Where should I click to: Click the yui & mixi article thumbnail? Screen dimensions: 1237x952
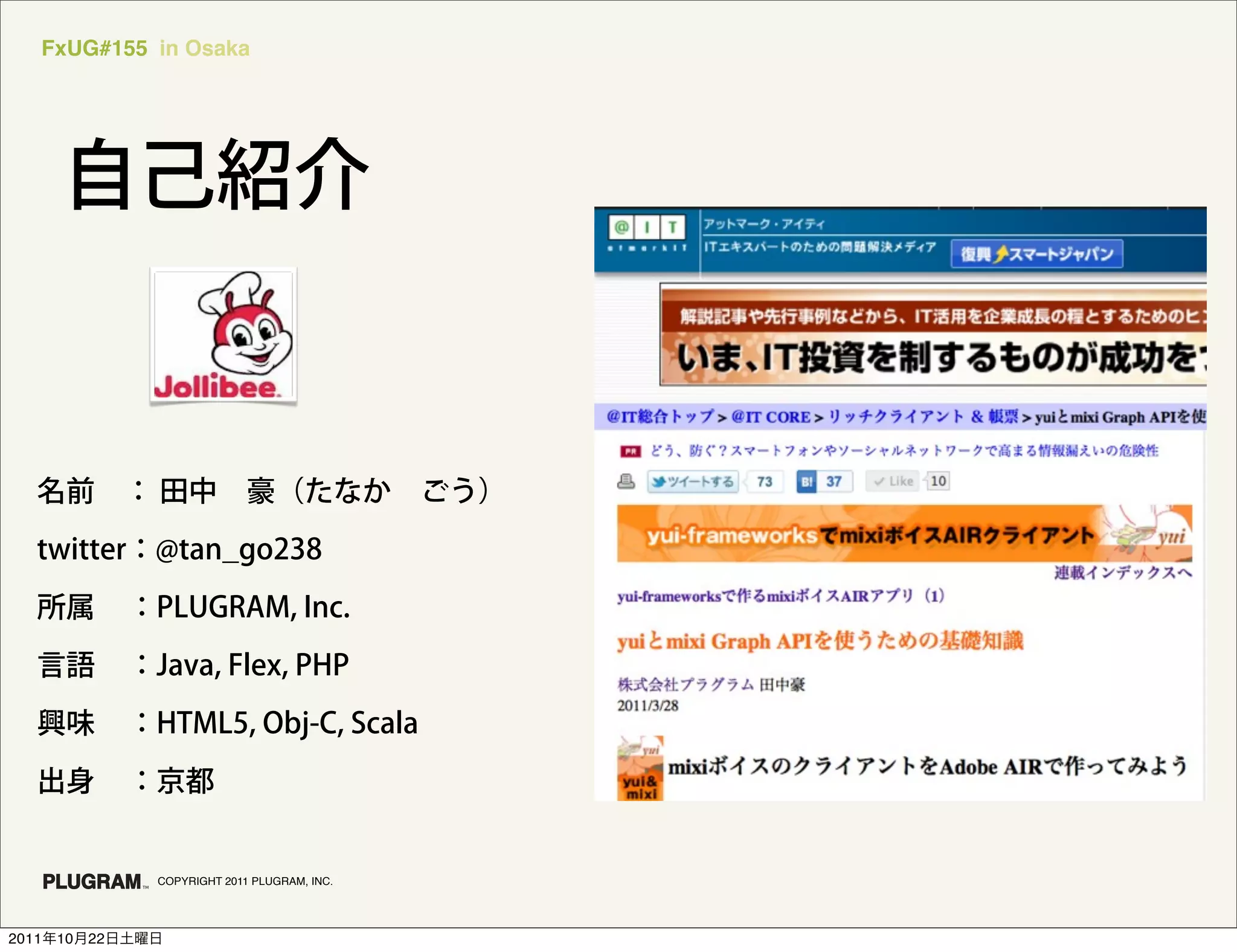coord(640,769)
